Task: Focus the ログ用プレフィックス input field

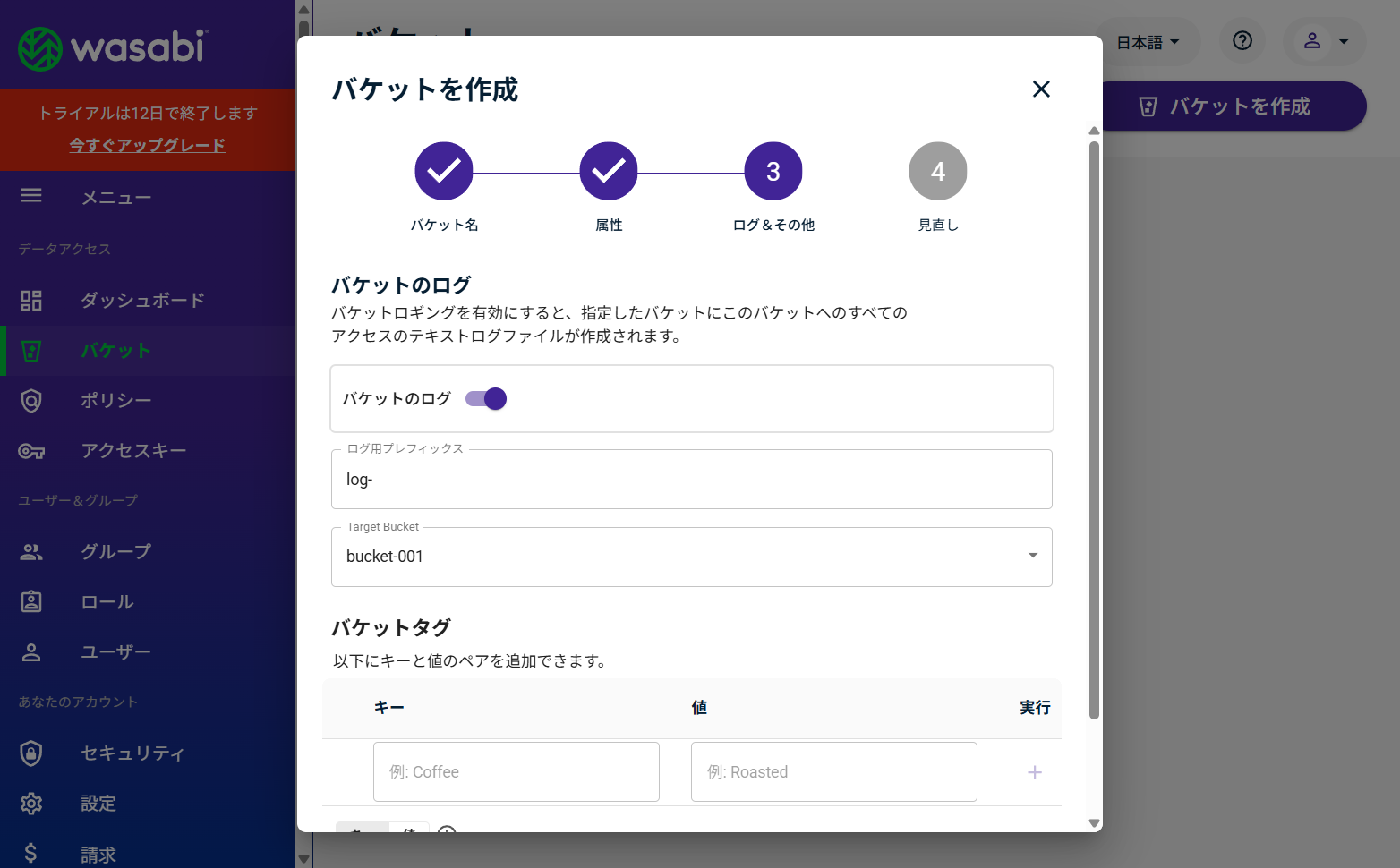Action: coord(692,480)
